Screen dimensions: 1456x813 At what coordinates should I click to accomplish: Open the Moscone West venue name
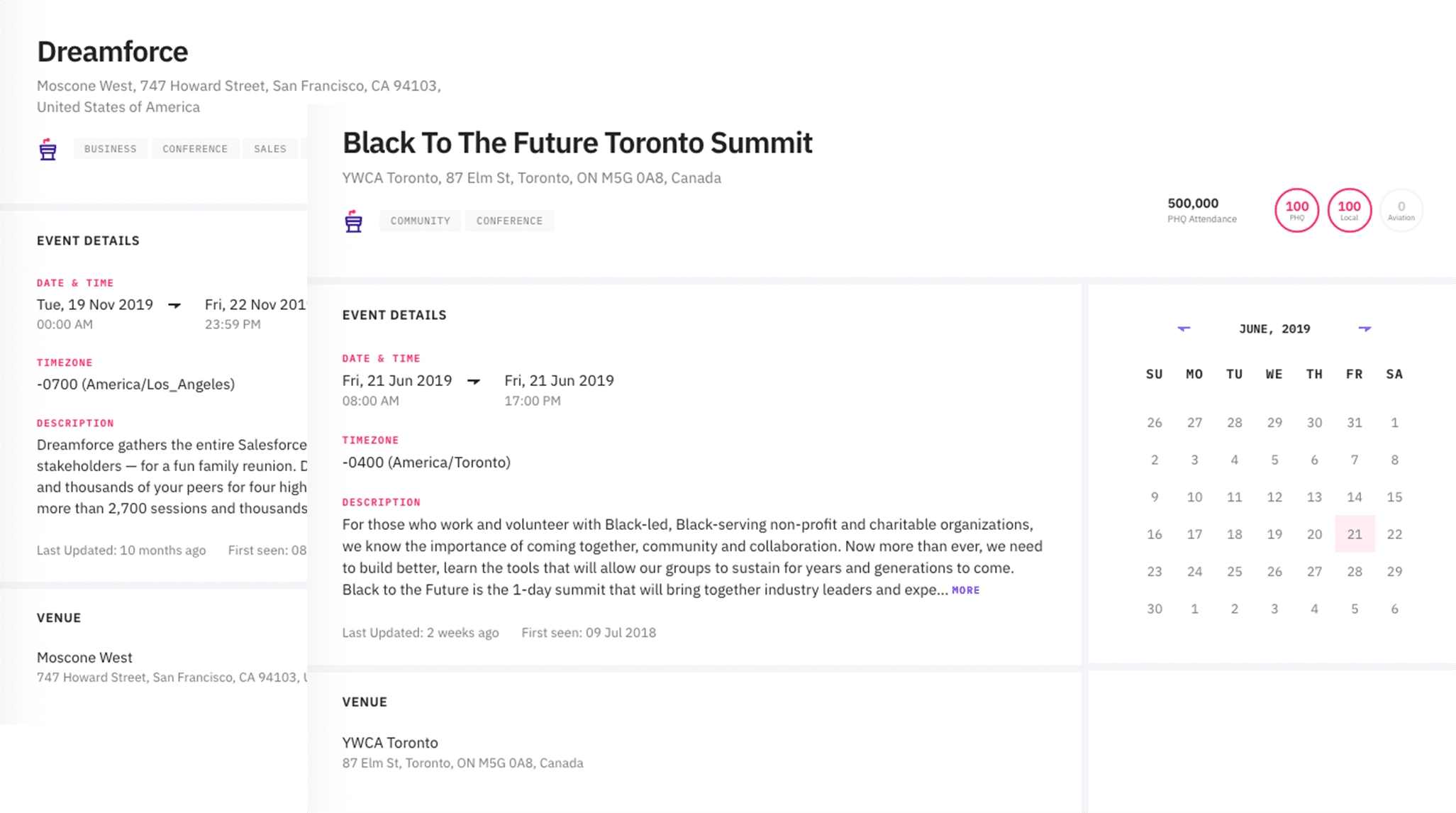84,658
